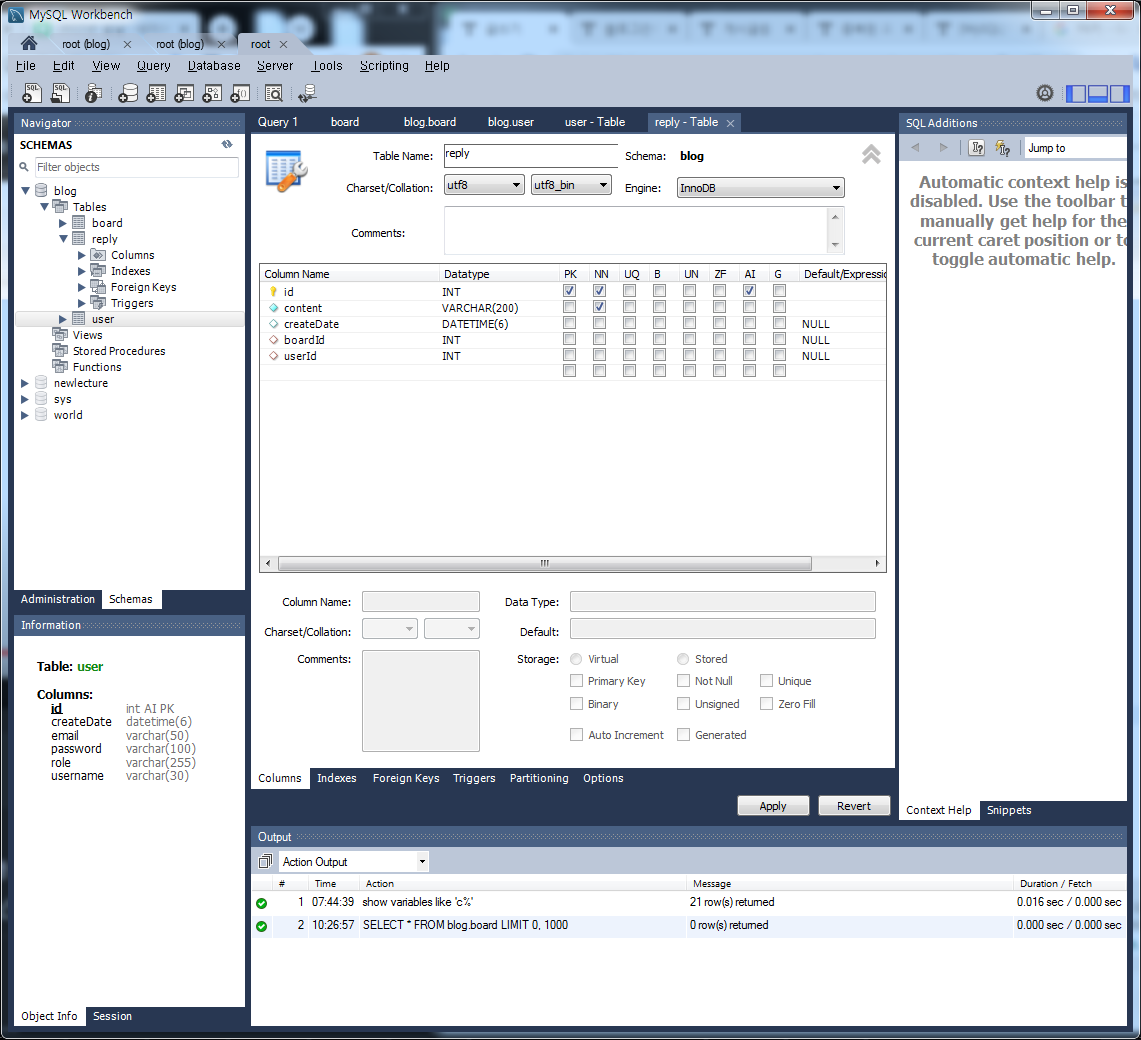Collapse table header with double chevron
The image size is (1141, 1040).
[871, 154]
